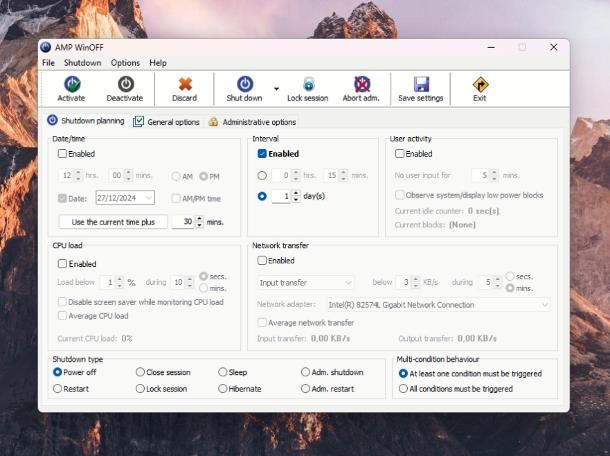Click the Average network transfer checkbox
610x456 pixels.
tap(262, 323)
